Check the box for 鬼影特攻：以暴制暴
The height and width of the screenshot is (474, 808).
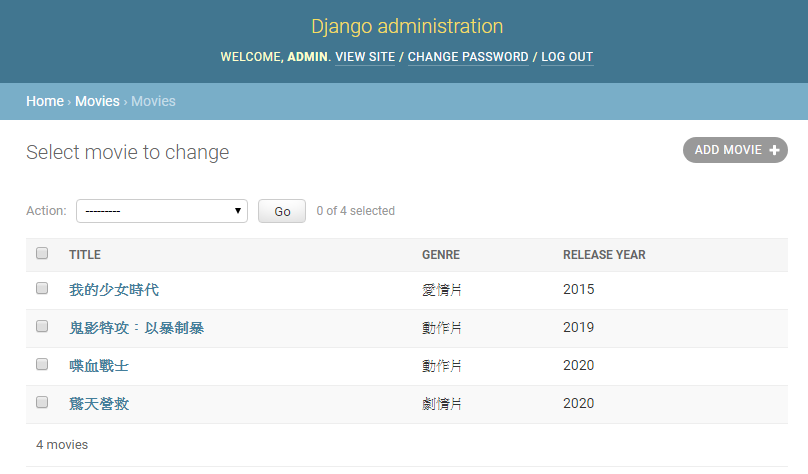(x=42, y=326)
